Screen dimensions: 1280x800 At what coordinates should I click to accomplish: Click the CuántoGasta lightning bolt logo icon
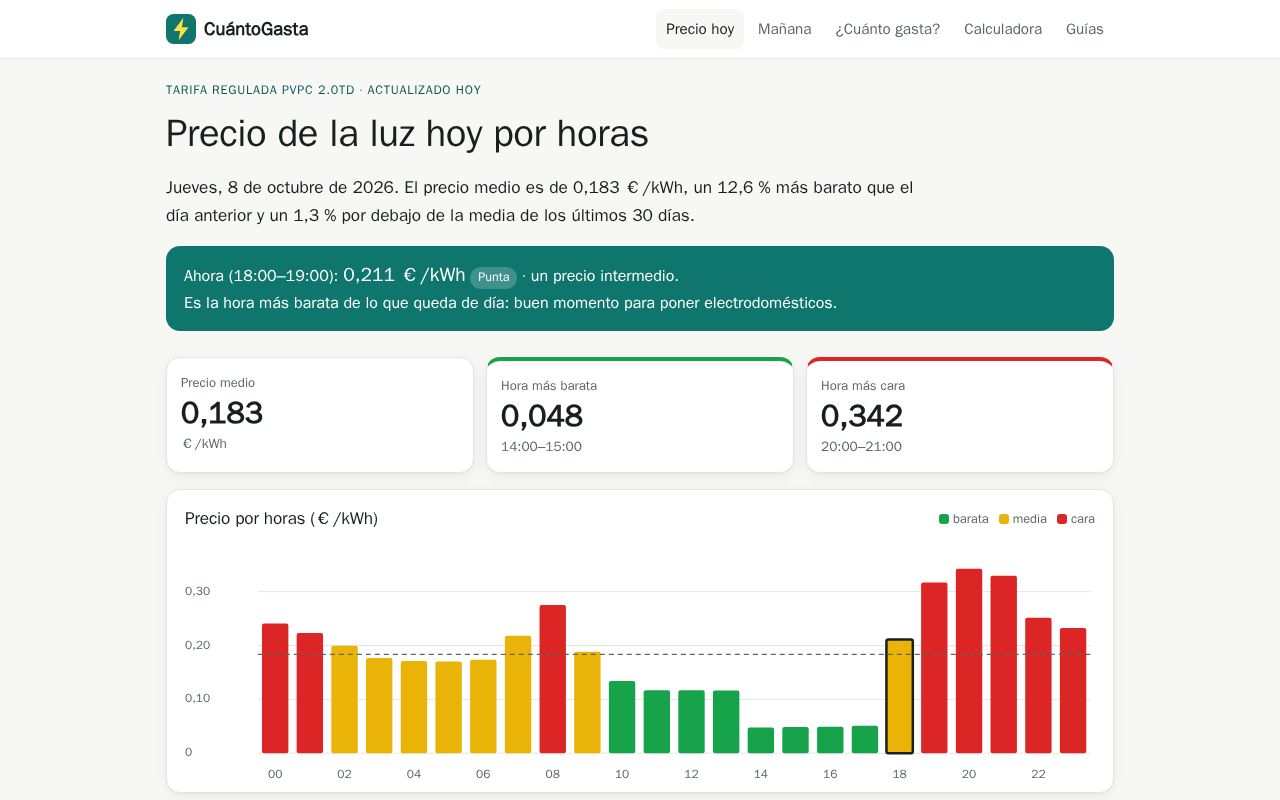(181, 29)
